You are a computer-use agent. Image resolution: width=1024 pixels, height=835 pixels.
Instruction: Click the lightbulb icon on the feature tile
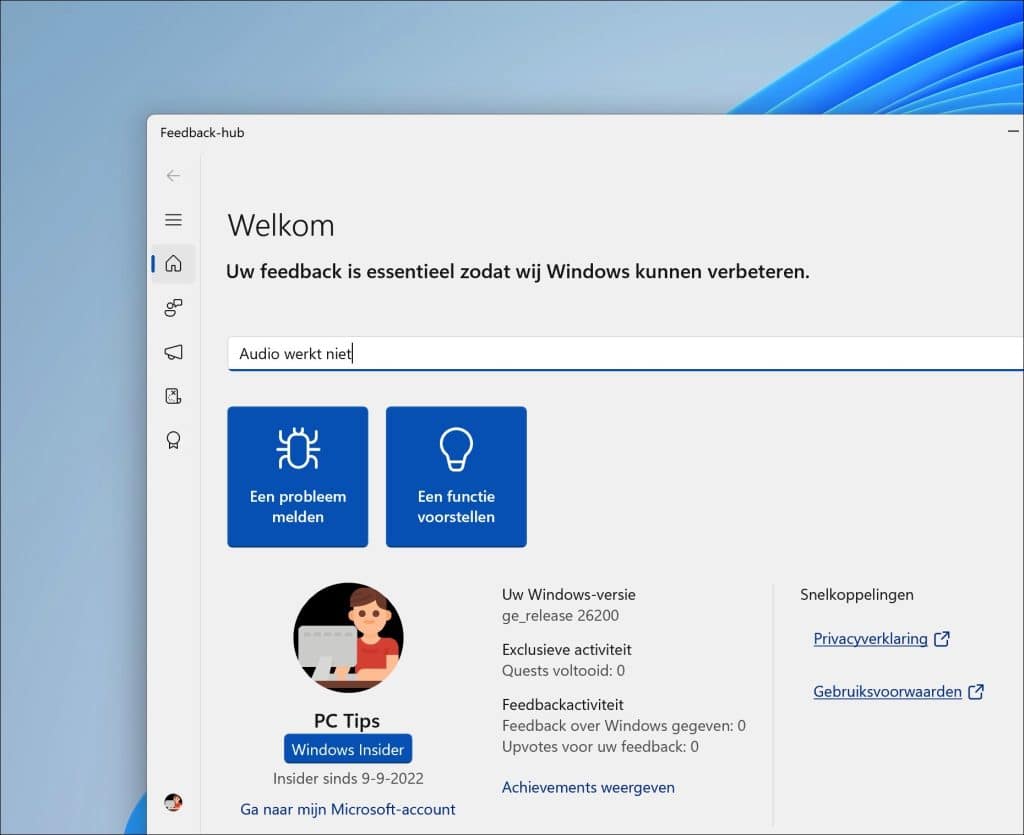456,450
